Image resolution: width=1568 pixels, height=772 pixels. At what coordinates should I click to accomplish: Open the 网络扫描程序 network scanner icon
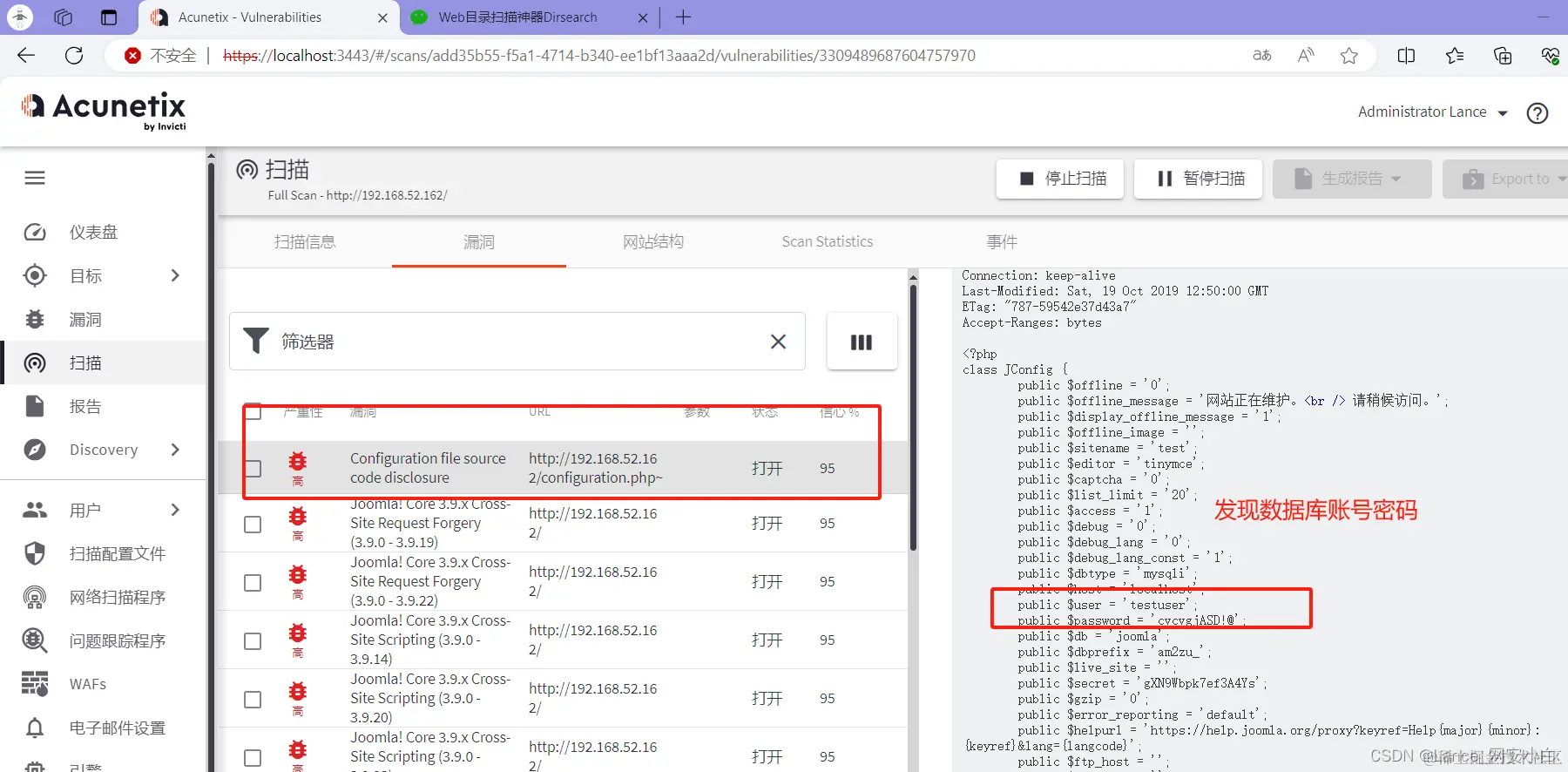[x=35, y=597]
